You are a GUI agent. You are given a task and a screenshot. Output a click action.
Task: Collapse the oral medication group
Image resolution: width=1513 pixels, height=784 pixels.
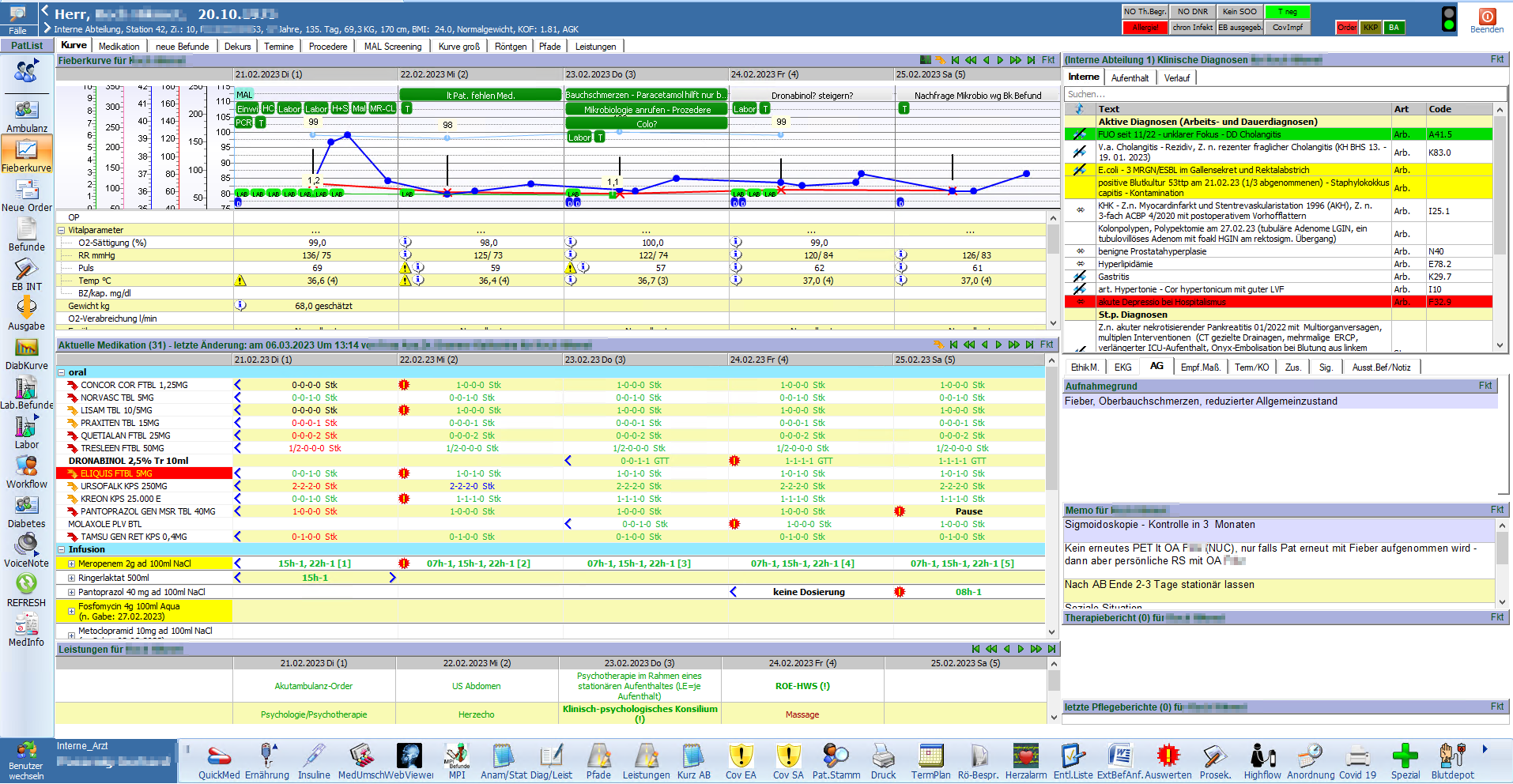pyautogui.click(x=62, y=372)
